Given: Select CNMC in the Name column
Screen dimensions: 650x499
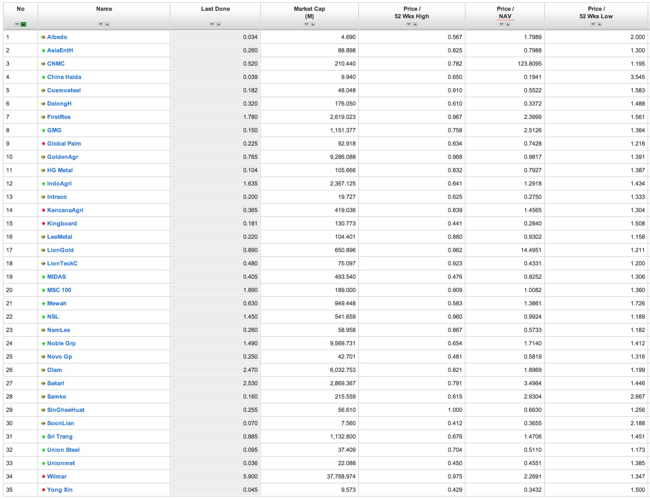Looking at the screenshot, I should pyautogui.click(x=56, y=63).
